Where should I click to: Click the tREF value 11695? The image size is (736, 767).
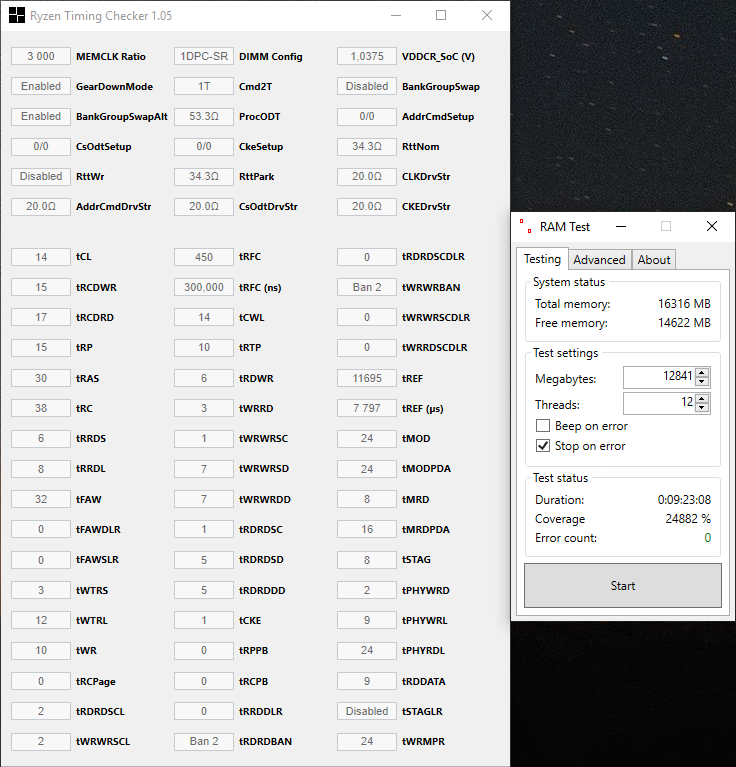tap(367, 378)
